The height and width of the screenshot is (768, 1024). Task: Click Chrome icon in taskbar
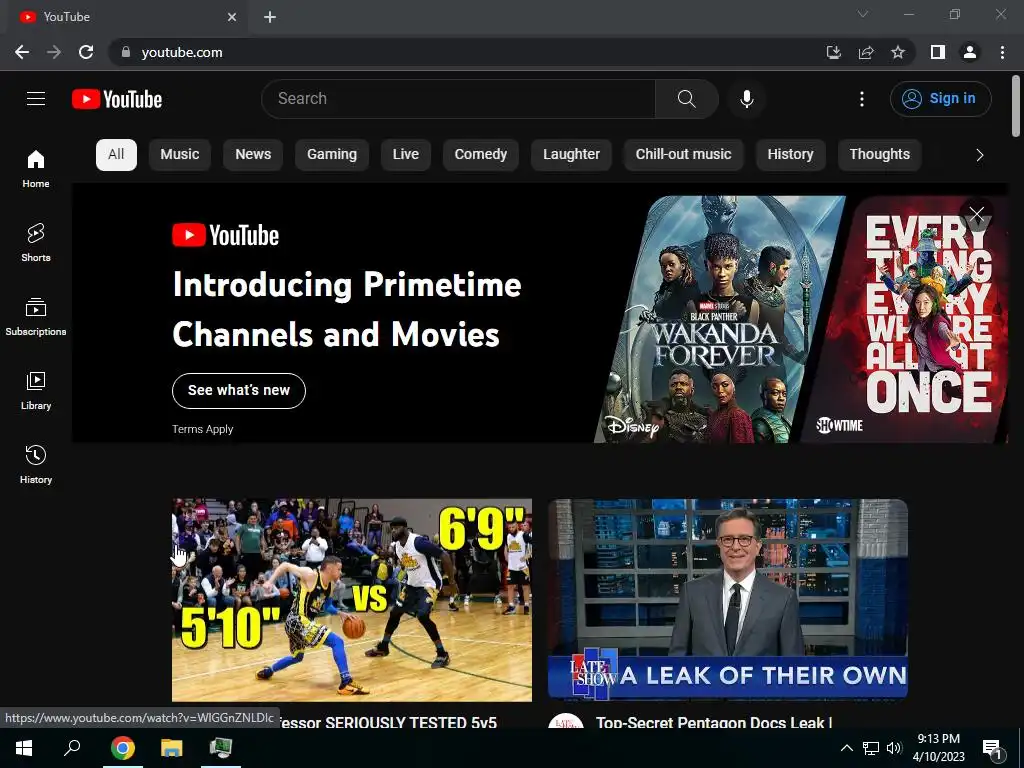coord(122,748)
